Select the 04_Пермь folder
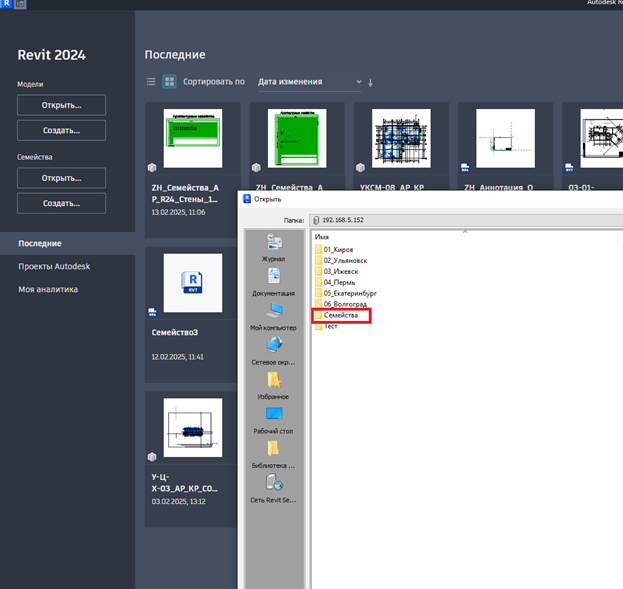 [x=335, y=283]
